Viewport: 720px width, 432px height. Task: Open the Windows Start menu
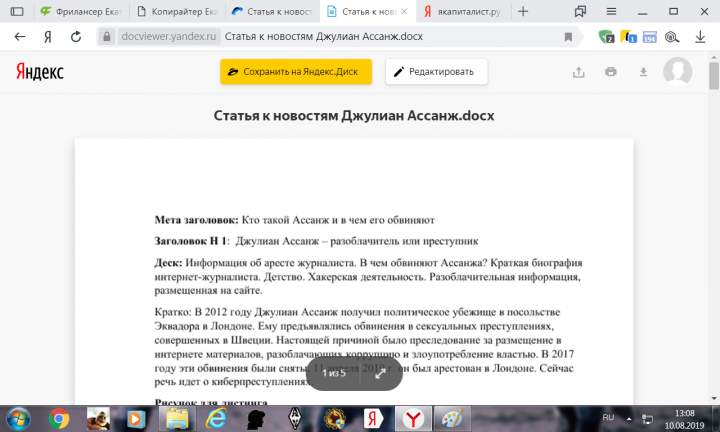point(17,419)
